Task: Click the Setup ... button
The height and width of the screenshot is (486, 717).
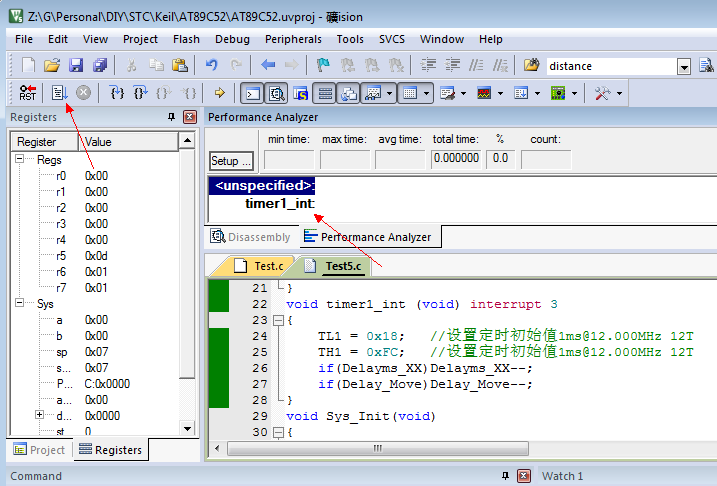Action: coord(231,161)
